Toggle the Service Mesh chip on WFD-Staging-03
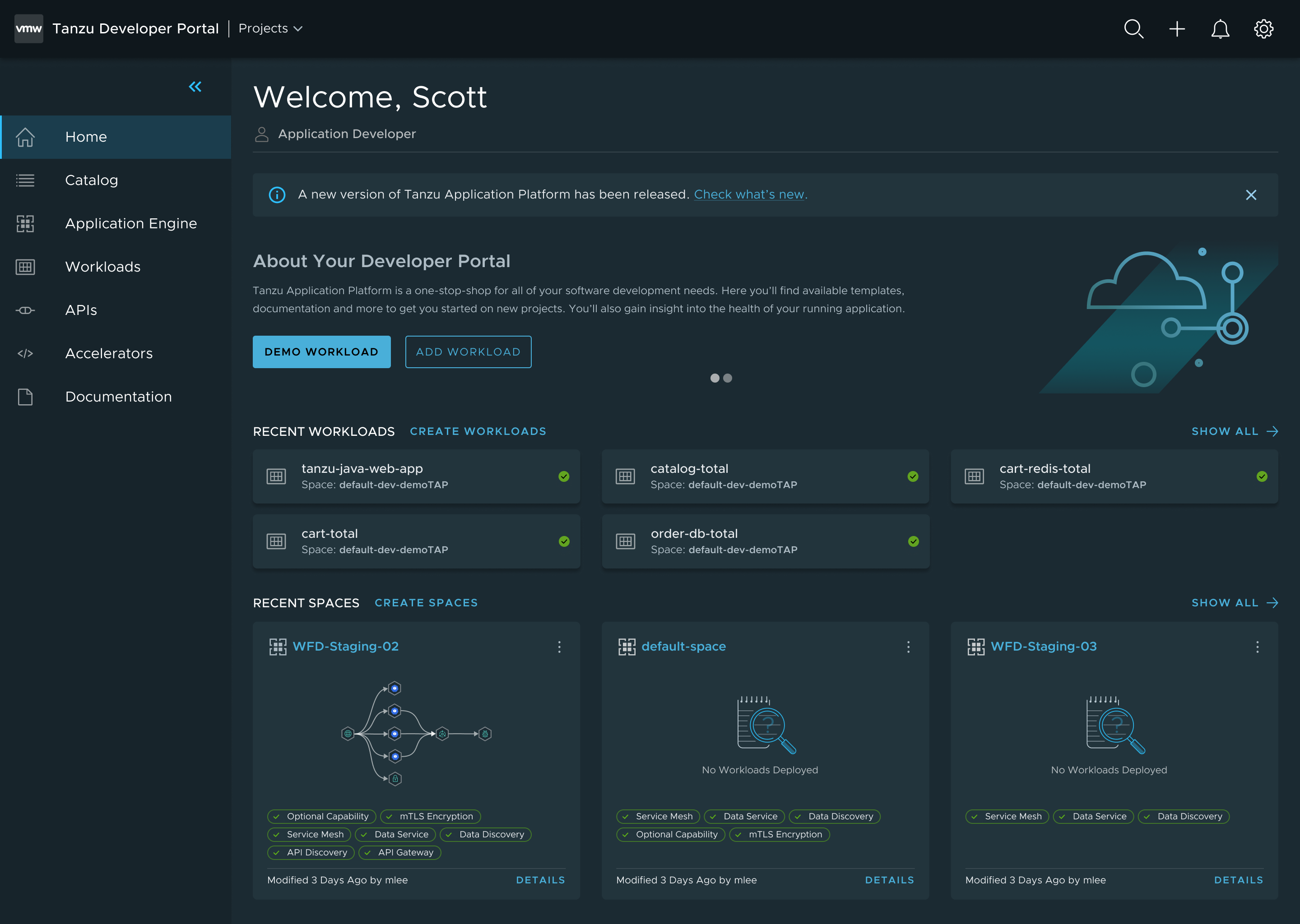 click(1006, 817)
